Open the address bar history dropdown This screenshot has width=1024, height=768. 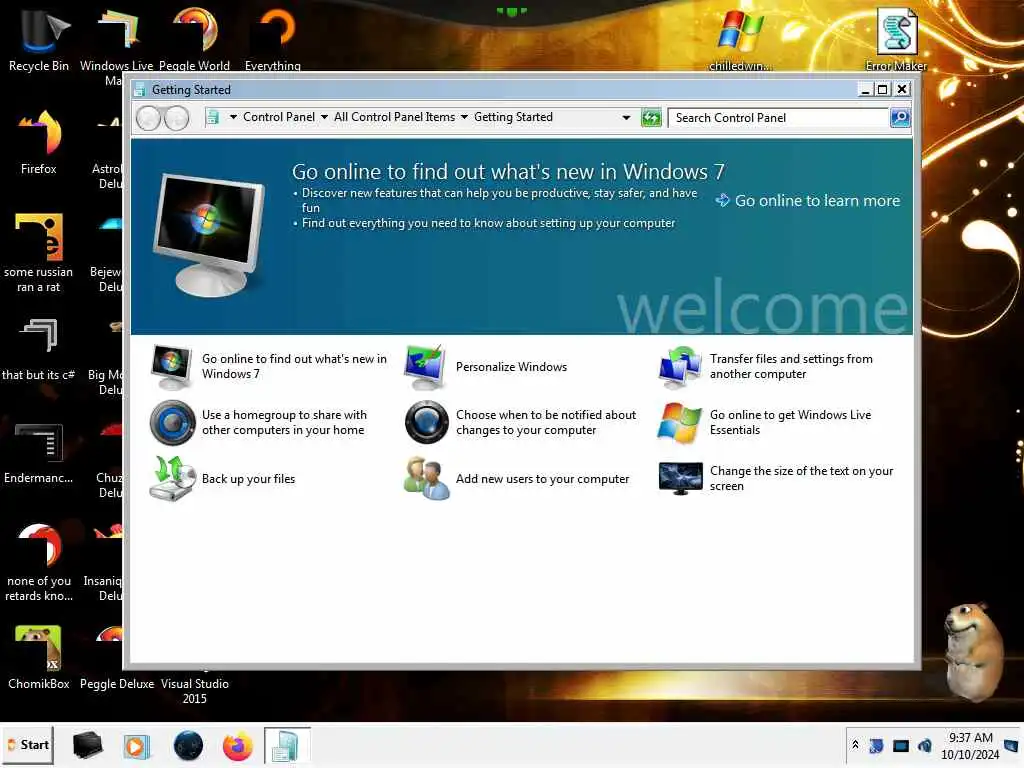click(626, 118)
